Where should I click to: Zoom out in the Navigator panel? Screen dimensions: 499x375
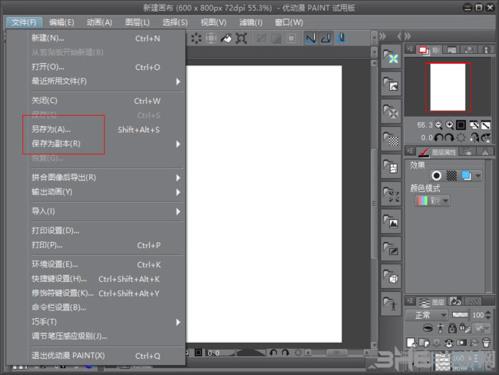(439, 125)
